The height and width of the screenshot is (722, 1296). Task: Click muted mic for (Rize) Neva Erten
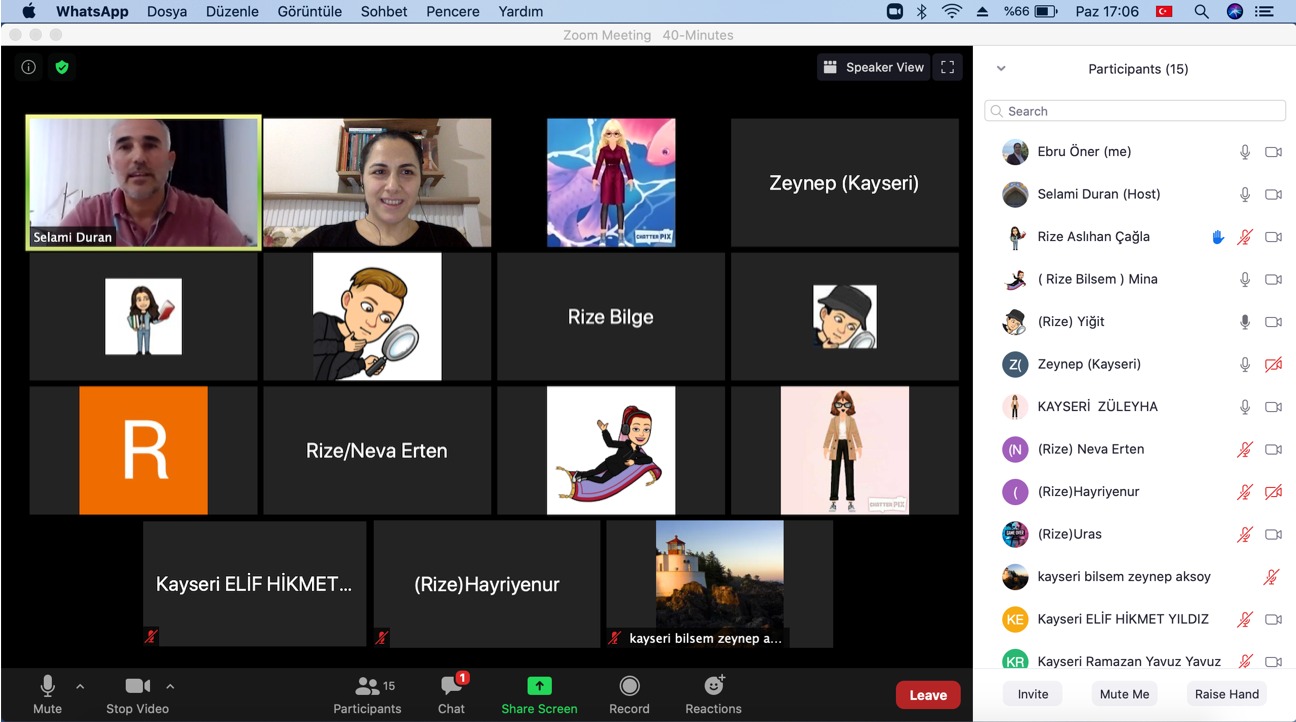[1245, 449]
